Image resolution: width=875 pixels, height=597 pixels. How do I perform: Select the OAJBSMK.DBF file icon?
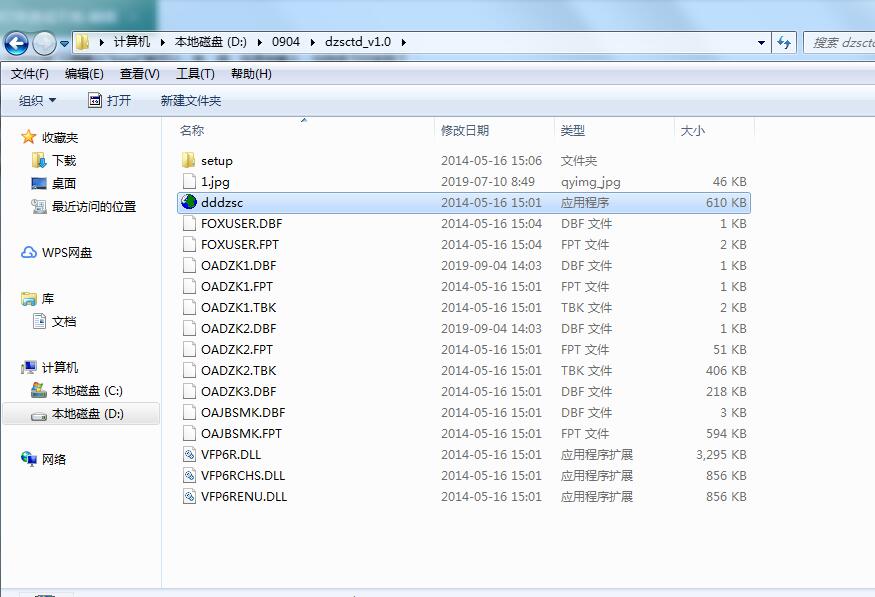189,412
